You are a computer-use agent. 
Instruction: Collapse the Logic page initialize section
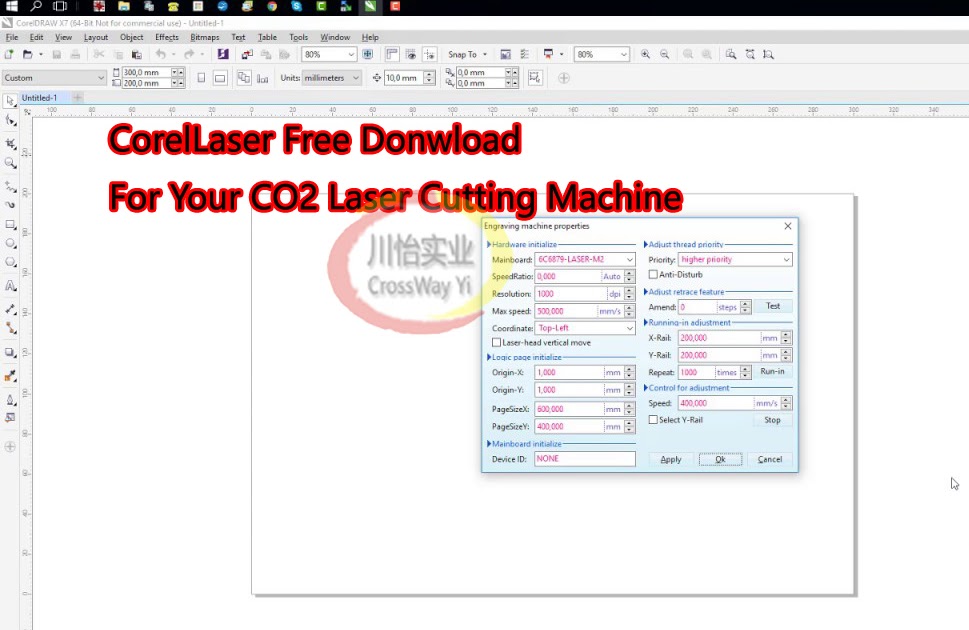pos(489,357)
